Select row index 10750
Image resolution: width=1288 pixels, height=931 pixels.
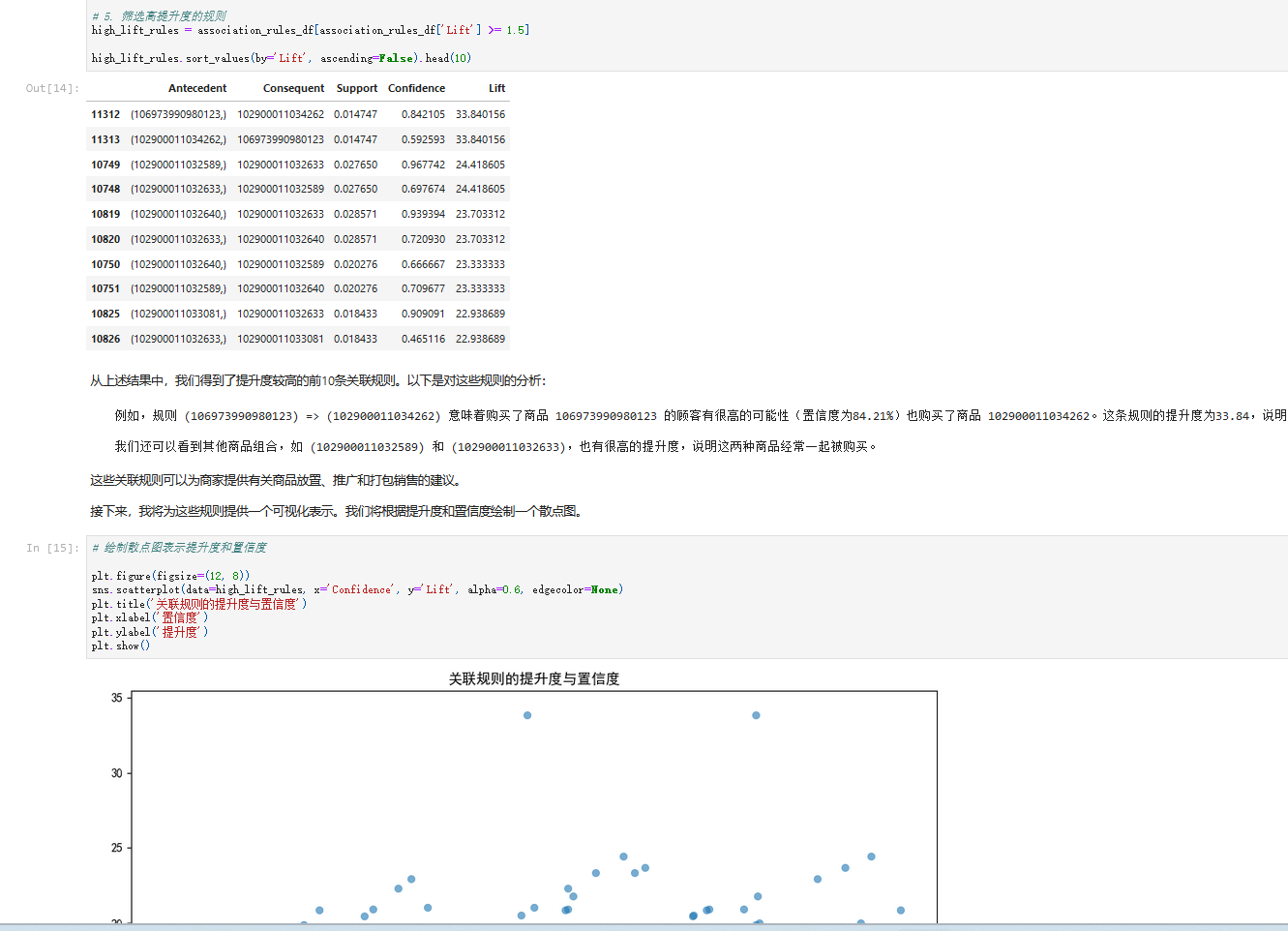coord(105,264)
